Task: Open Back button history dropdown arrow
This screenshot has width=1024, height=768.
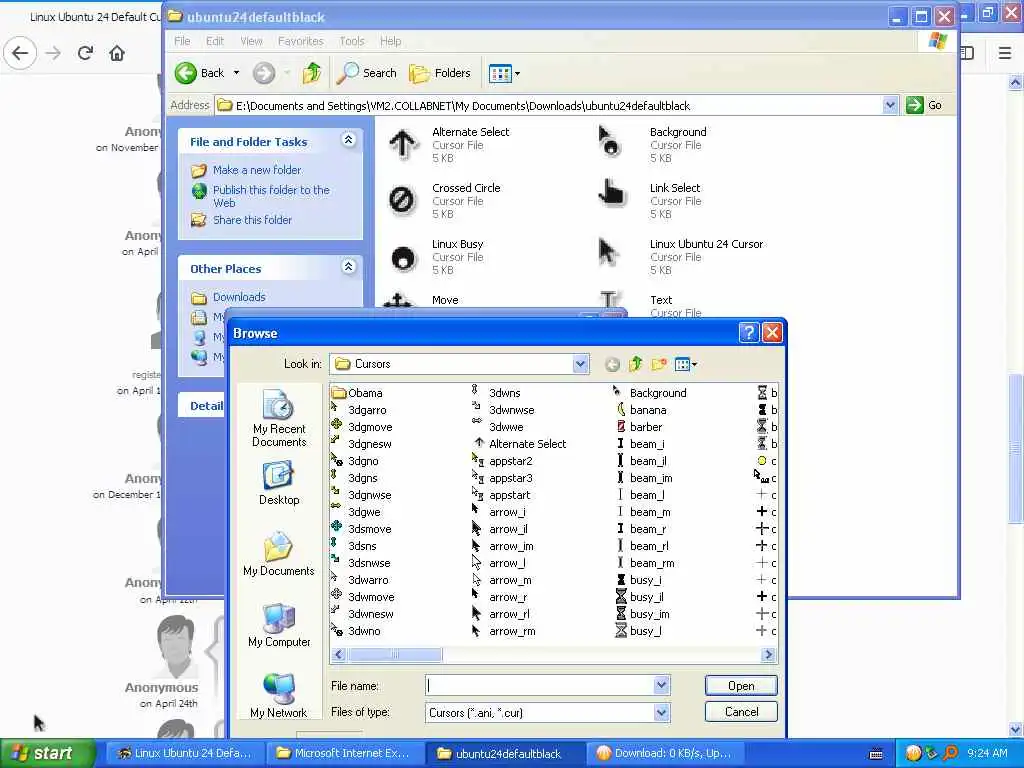Action: [236, 73]
